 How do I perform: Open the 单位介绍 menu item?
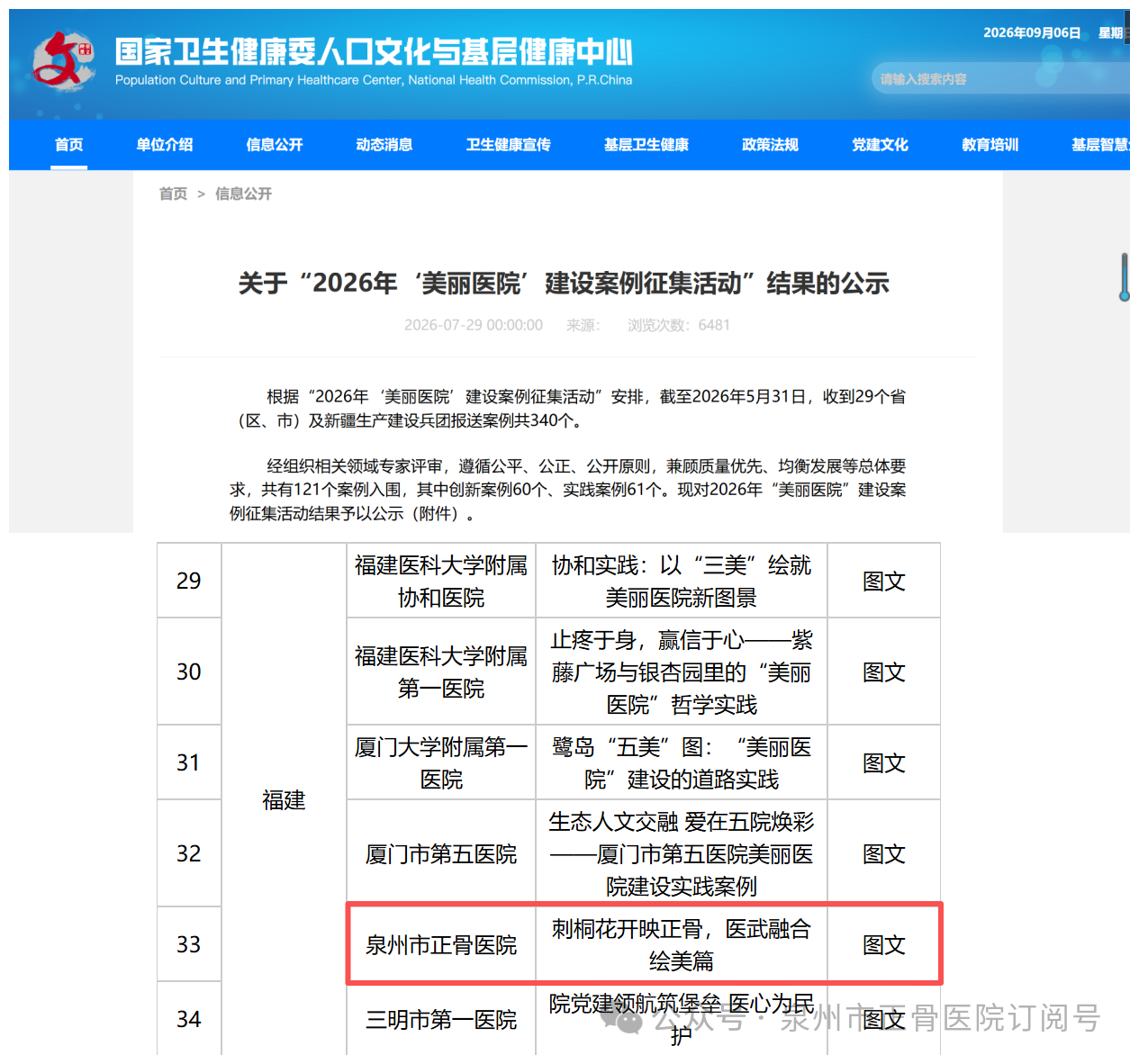point(165,145)
